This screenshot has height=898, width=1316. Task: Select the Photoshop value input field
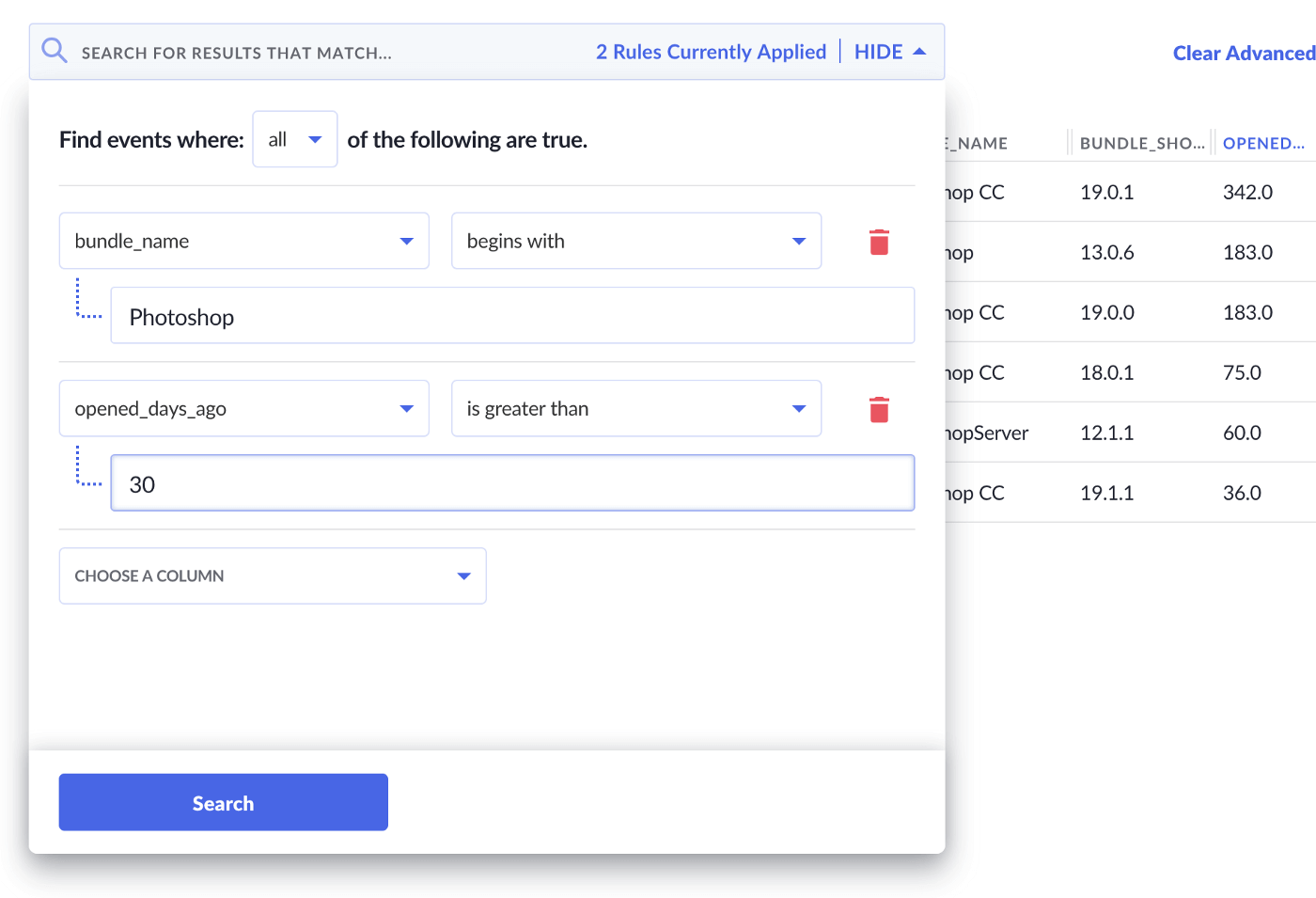[x=513, y=316]
